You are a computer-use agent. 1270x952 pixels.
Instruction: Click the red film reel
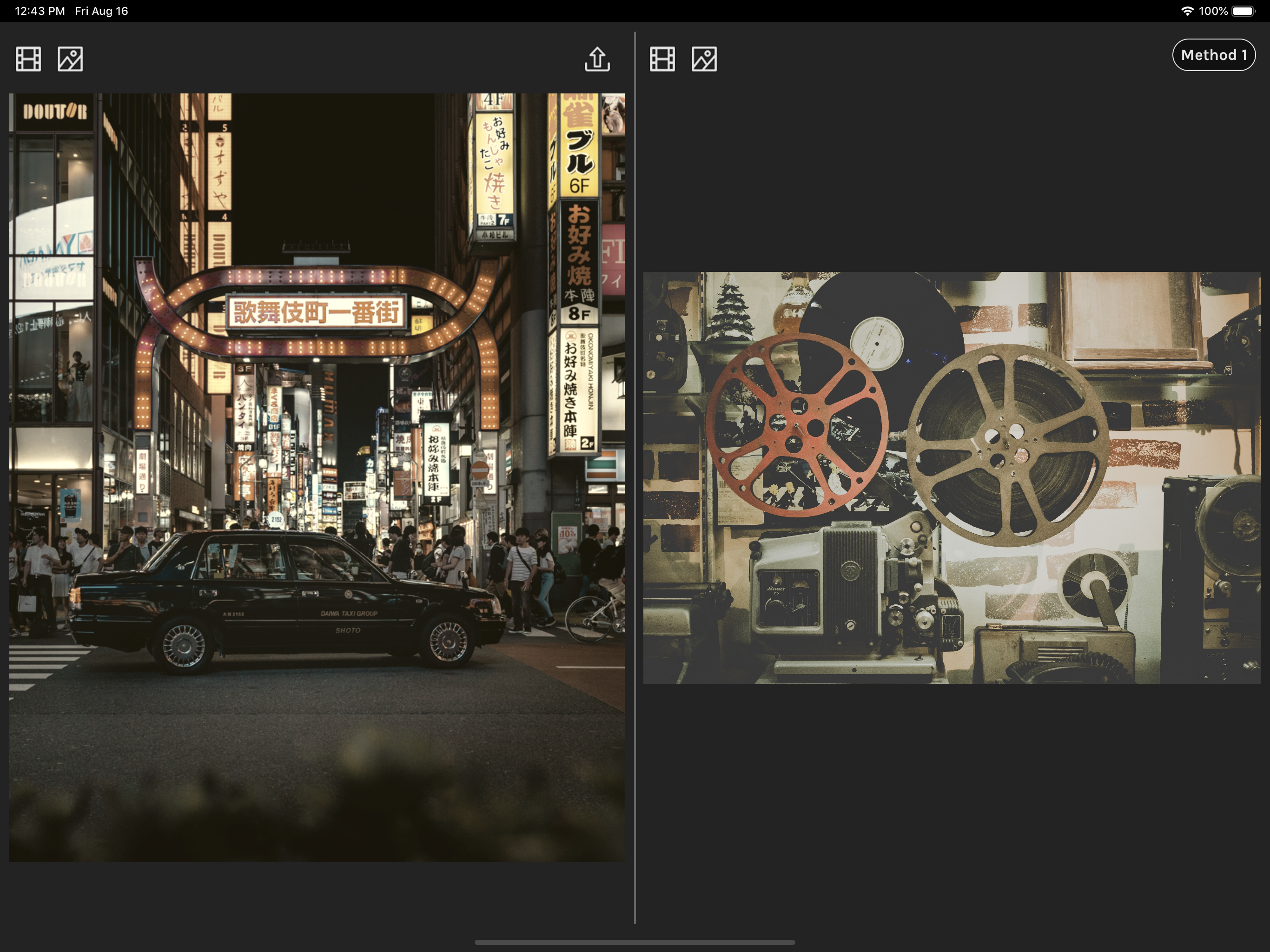796,425
